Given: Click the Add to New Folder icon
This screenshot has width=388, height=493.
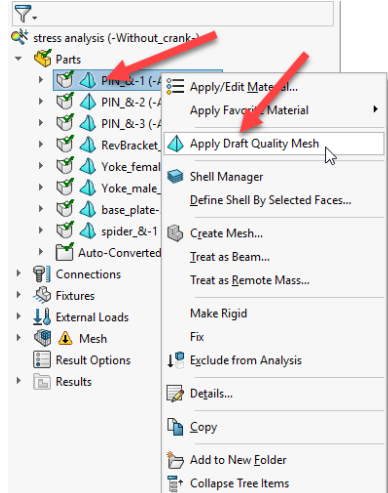Looking at the screenshot, I should click(175, 460).
